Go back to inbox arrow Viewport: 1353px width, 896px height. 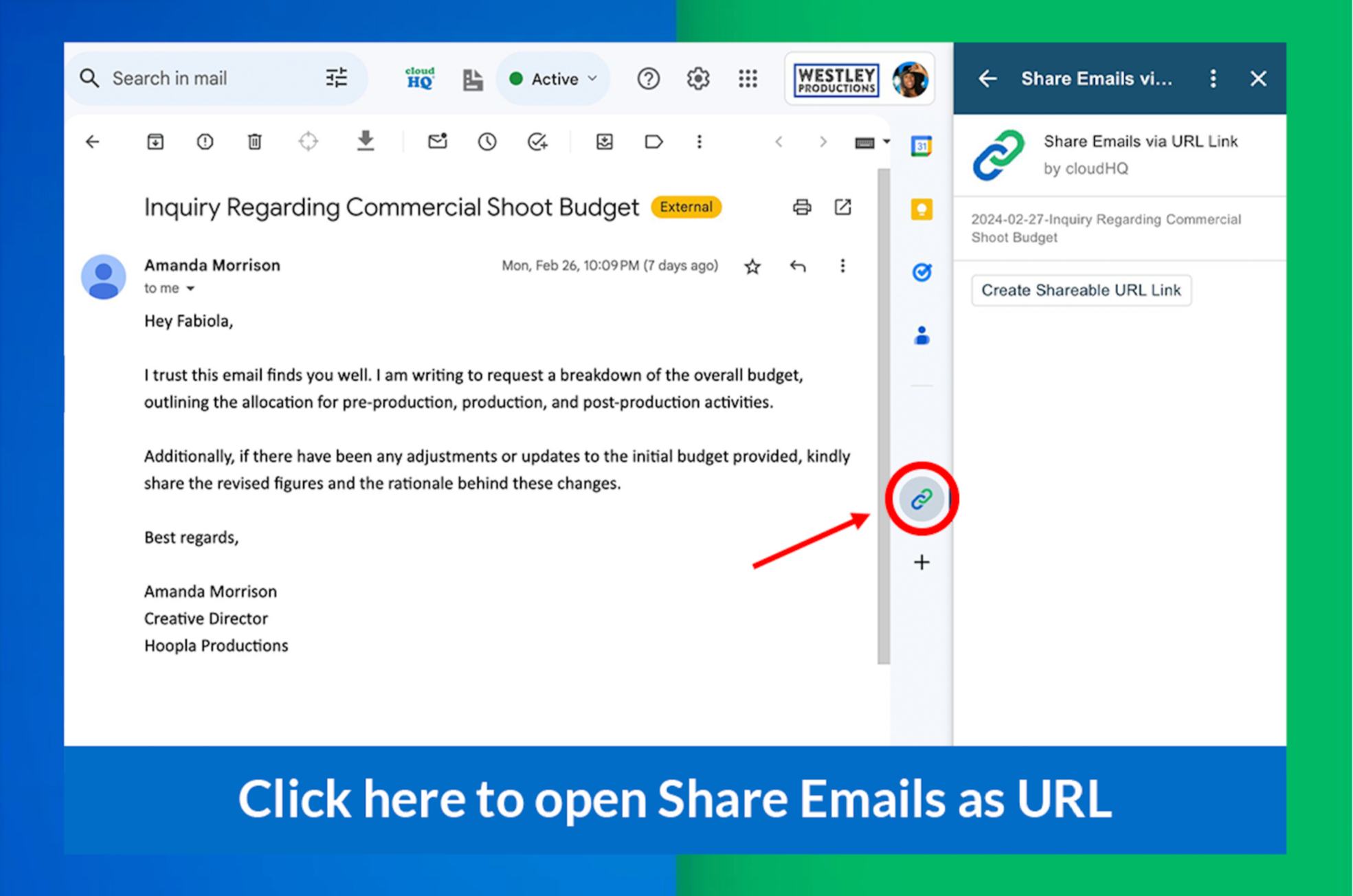click(x=92, y=142)
